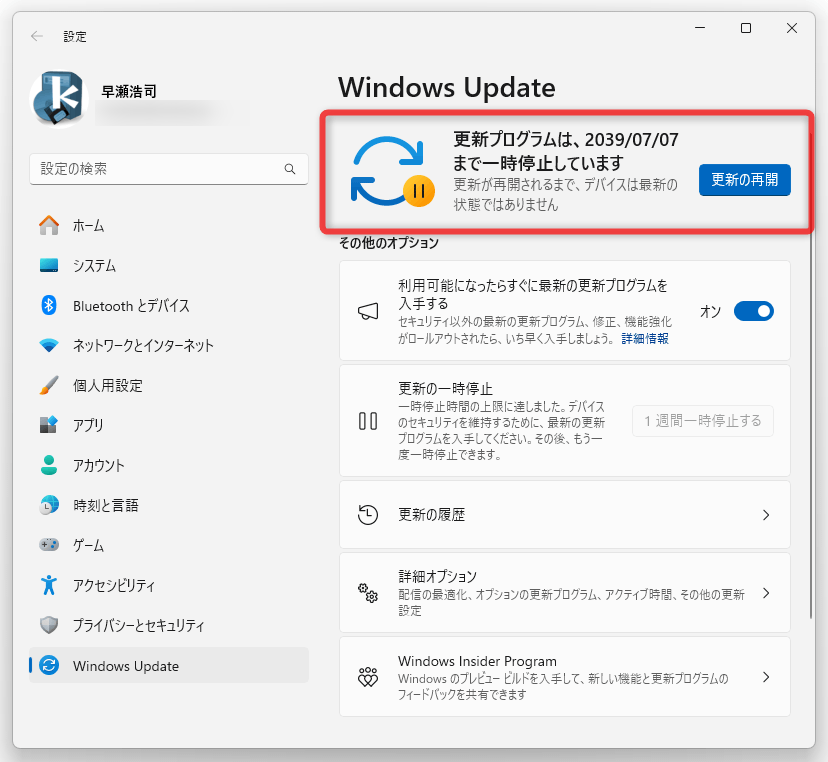Image resolution: width=828 pixels, height=762 pixels.
Task: Click the 1 週間一時停止する button
Action: click(x=702, y=421)
